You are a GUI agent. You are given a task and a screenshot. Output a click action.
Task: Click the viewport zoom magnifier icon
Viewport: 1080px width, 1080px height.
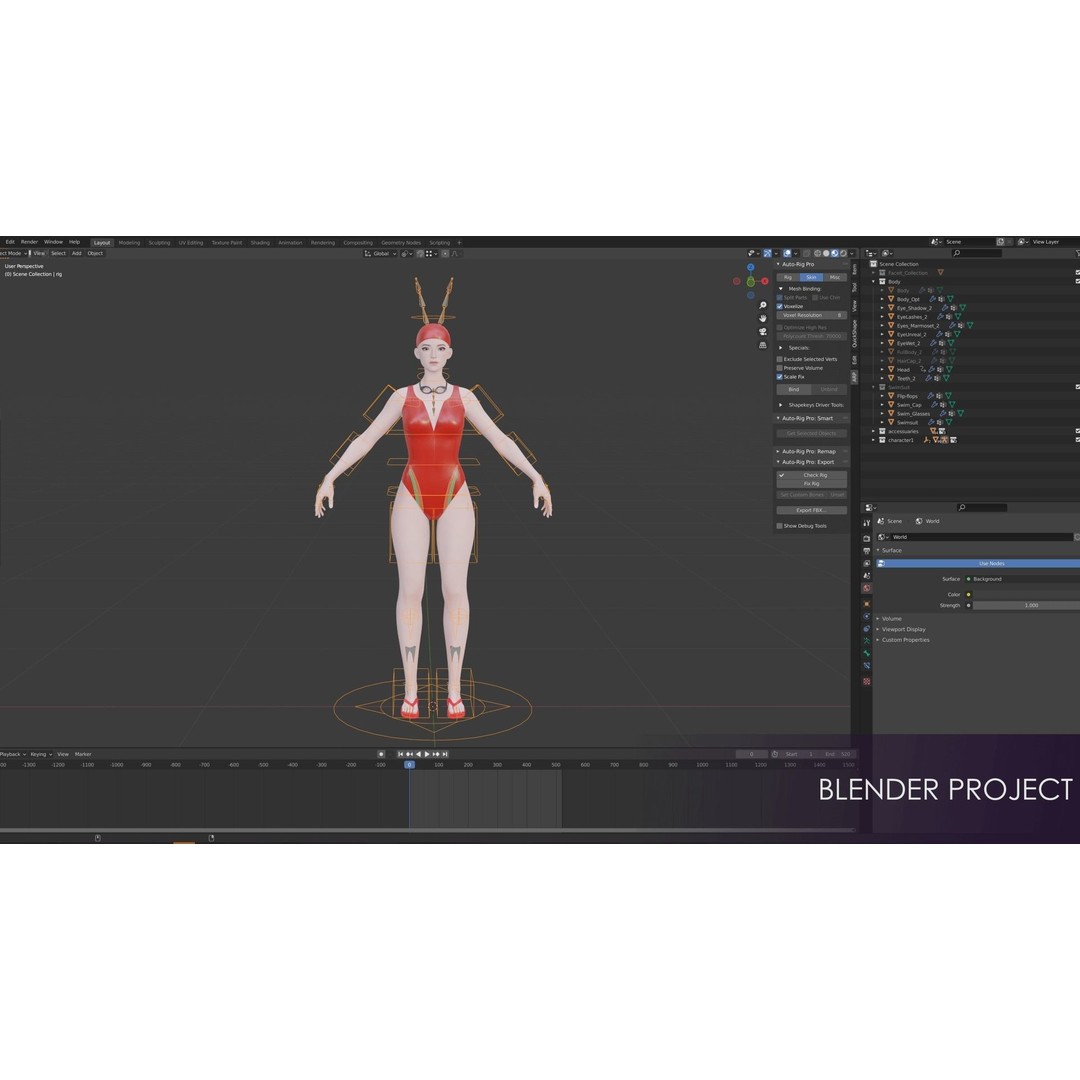(x=762, y=305)
